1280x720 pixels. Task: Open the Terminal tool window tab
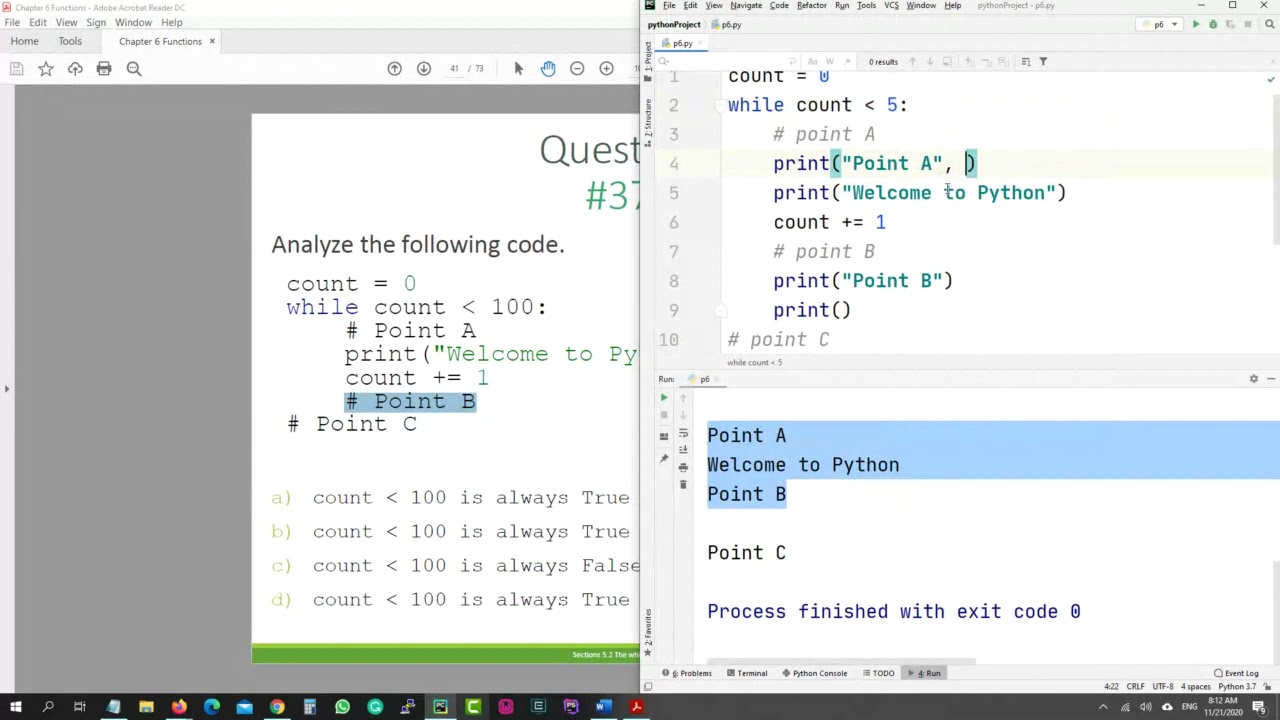(x=746, y=673)
